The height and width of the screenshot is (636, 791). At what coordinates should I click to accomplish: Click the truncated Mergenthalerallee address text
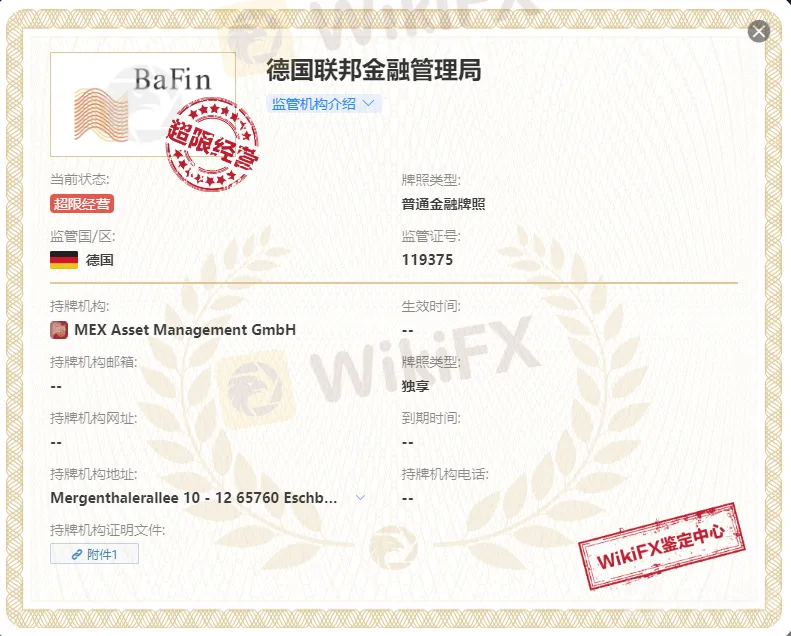pyautogui.click(x=193, y=497)
